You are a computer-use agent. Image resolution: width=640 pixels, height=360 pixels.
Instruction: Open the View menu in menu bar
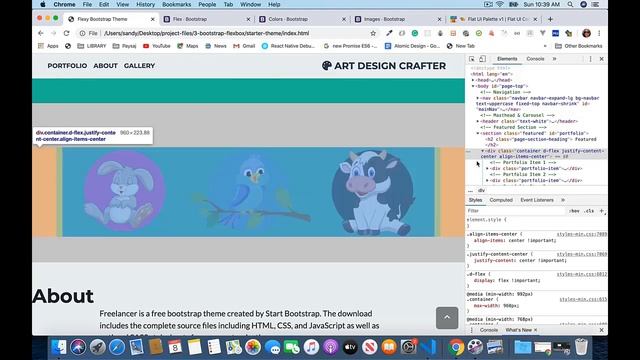click(x=122, y=4)
